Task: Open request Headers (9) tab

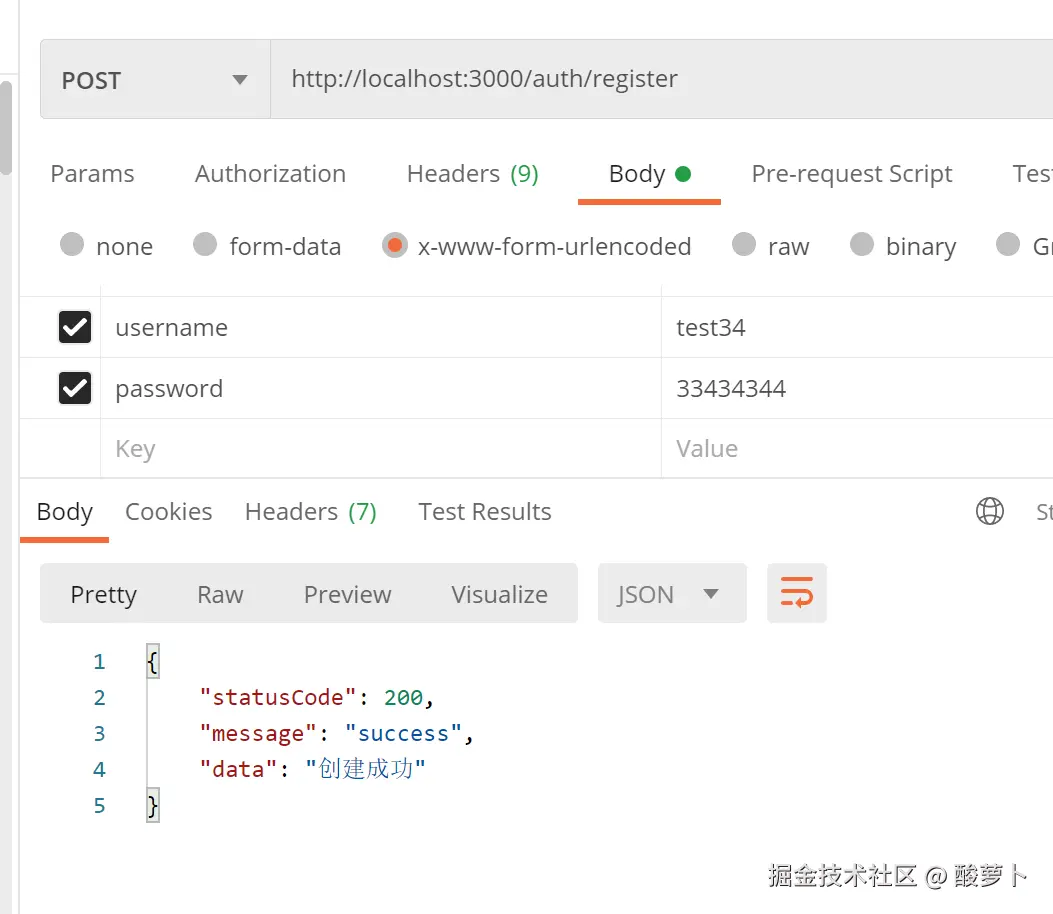Action: coord(472,174)
